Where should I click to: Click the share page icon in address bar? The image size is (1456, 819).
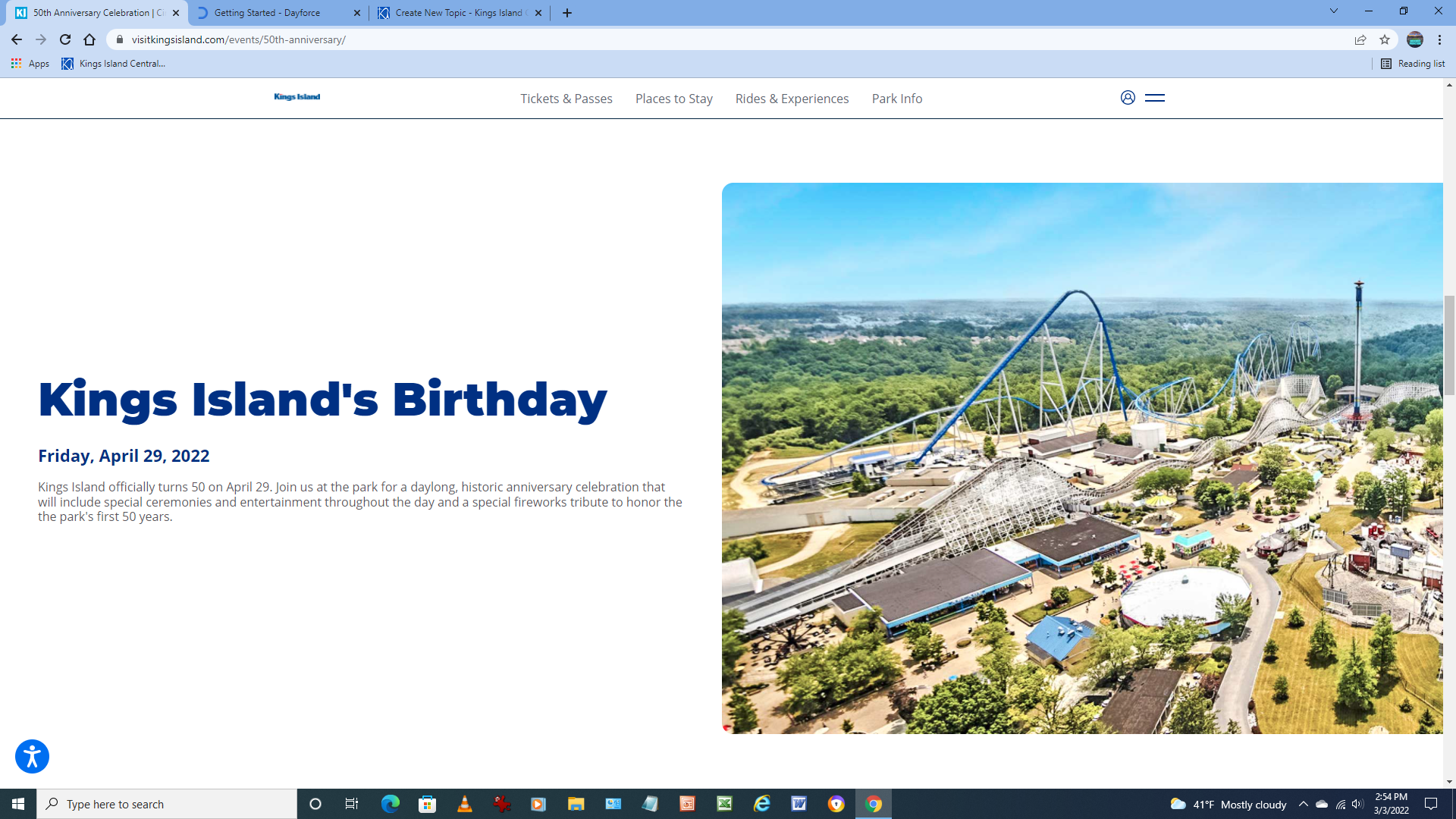pos(1360,39)
